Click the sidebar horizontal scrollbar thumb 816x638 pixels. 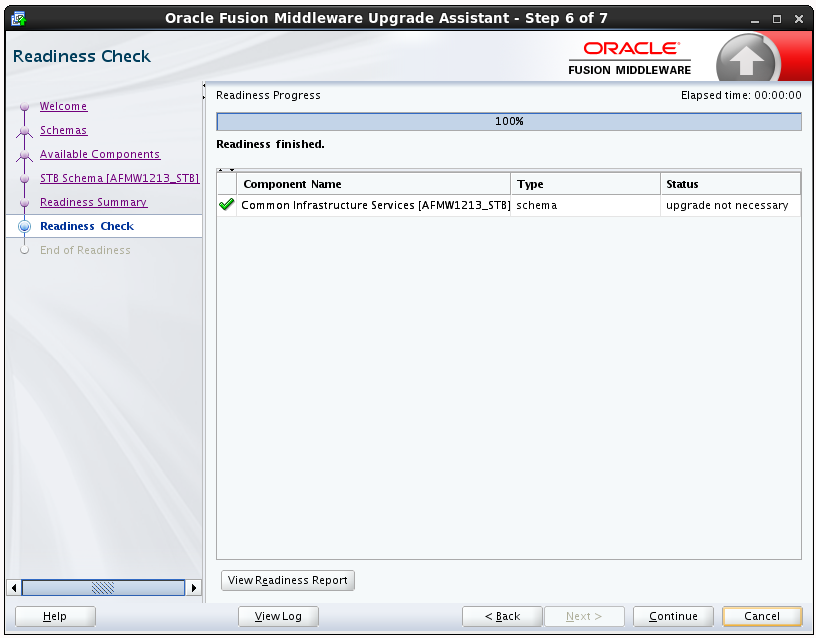103,588
